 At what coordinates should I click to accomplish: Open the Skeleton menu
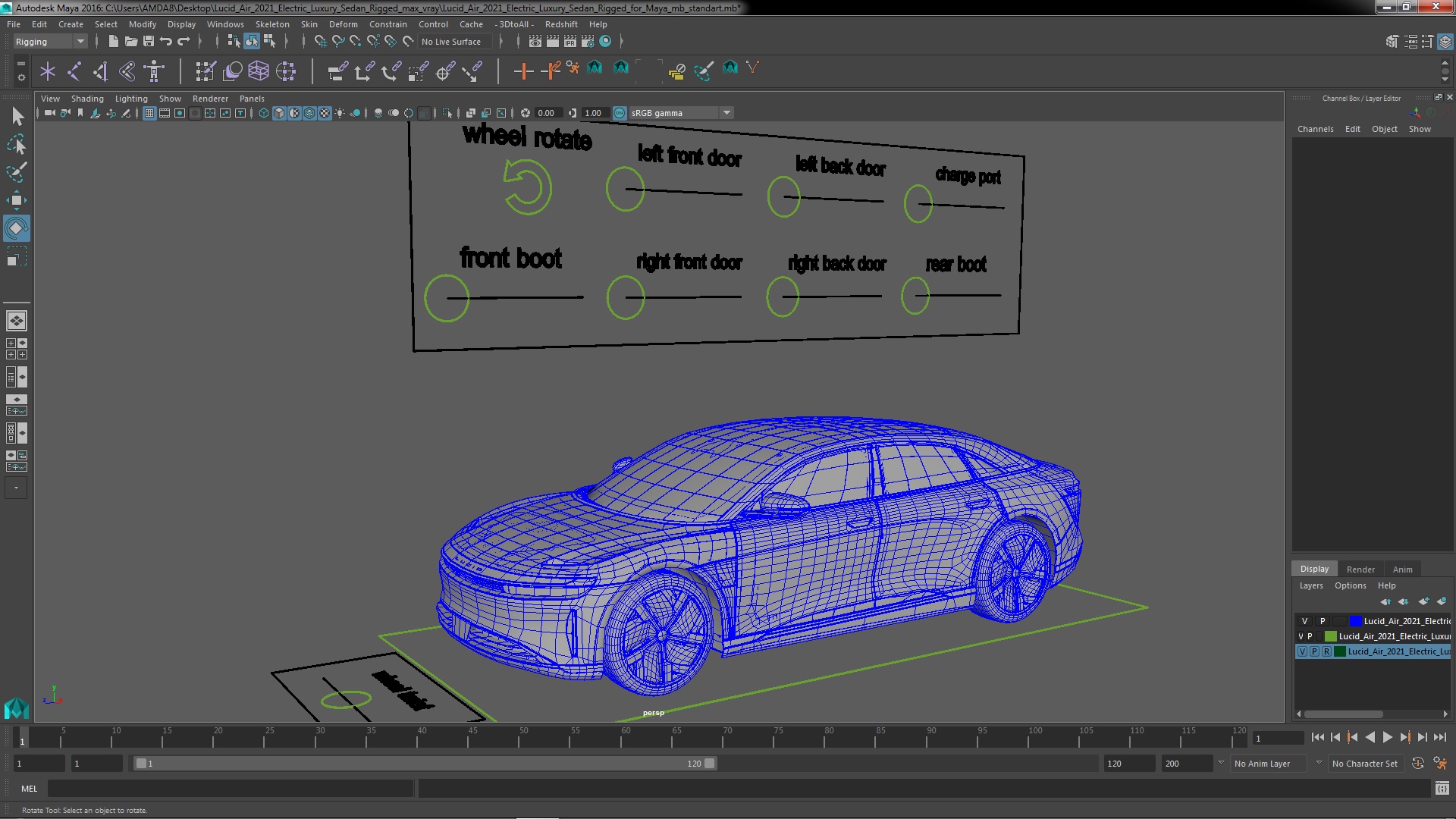pyautogui.click(x=271, y=24)
